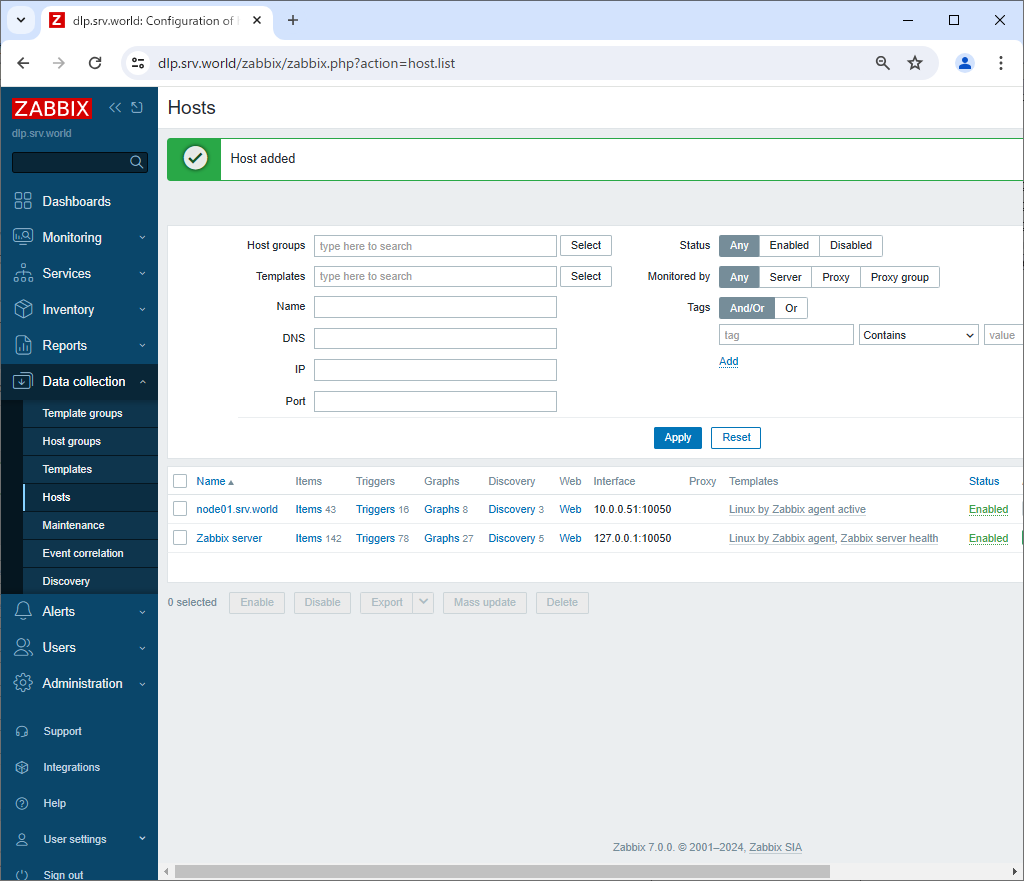Screen dimensions: 1024x881
Task: Open the Chrome profile avatar
Action: tap(965, 63)
